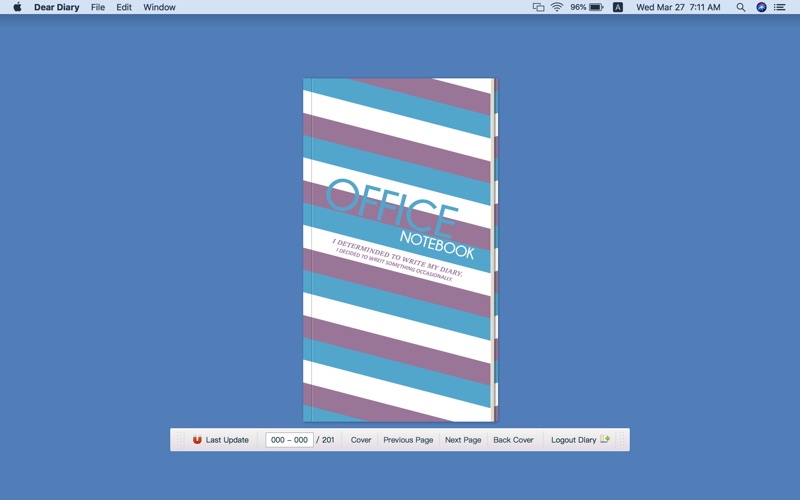The height and width of the screenshot is (500, 800).
Task: Open the Apple menu
Action: pos(17,7)
